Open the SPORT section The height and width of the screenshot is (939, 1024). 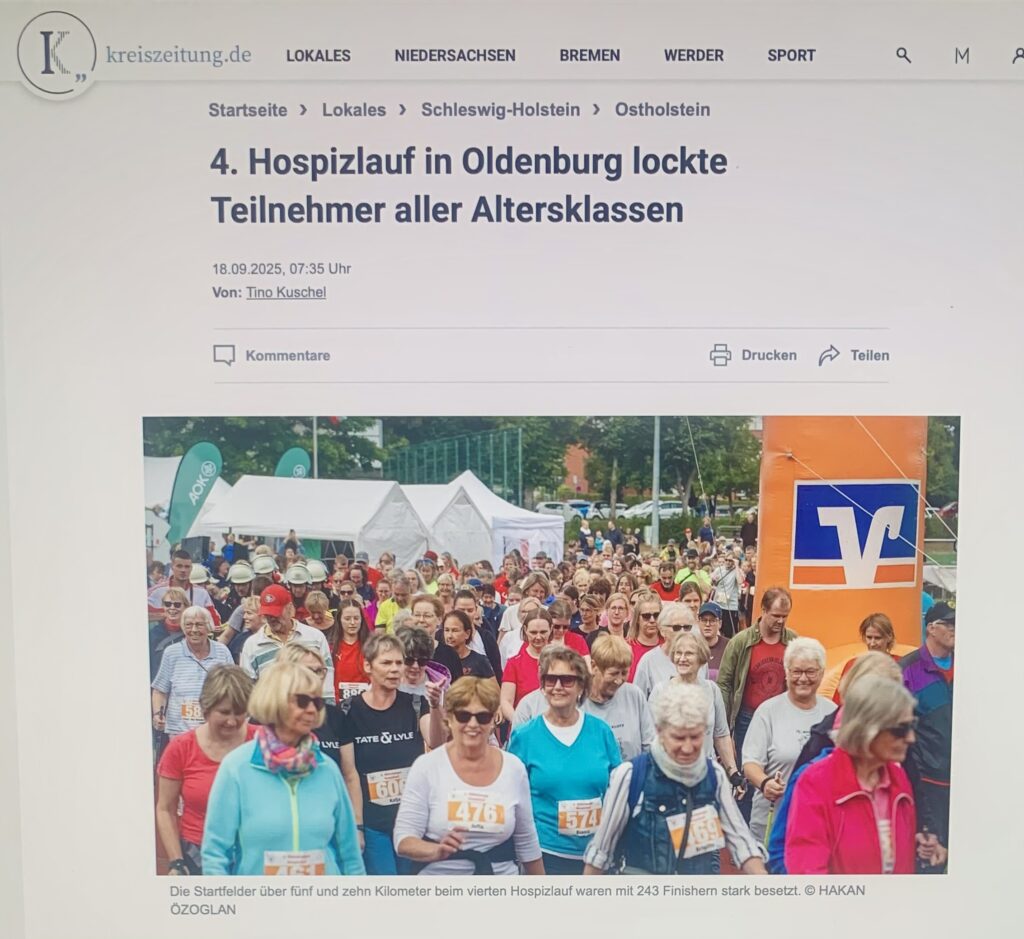coord(792,56)
